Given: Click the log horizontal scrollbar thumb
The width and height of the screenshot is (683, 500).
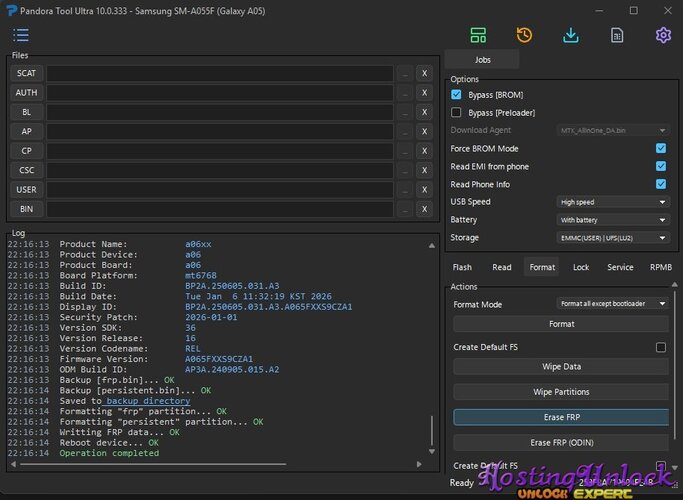Looking at the screenshot, I should (153, 464).
